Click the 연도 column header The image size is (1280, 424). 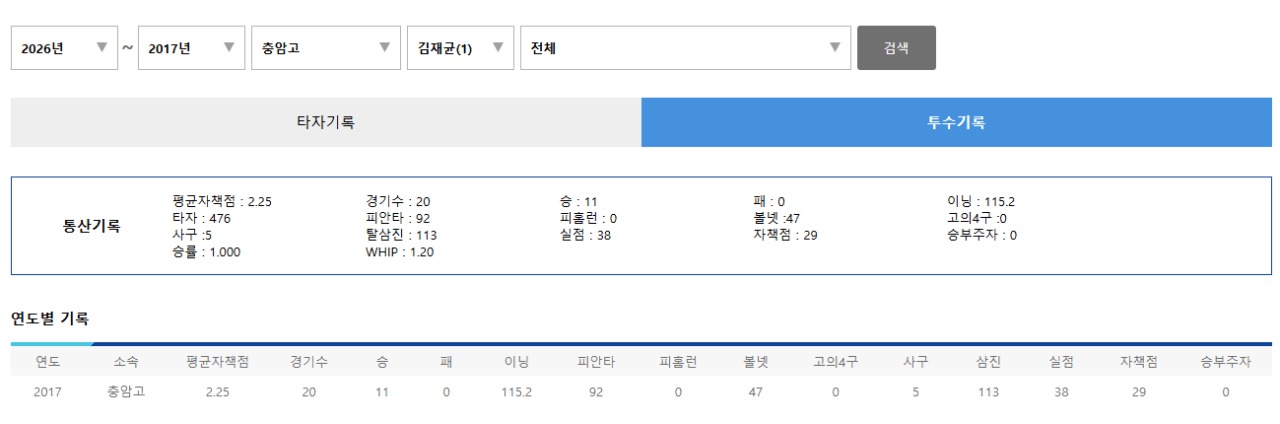(48, 362)
